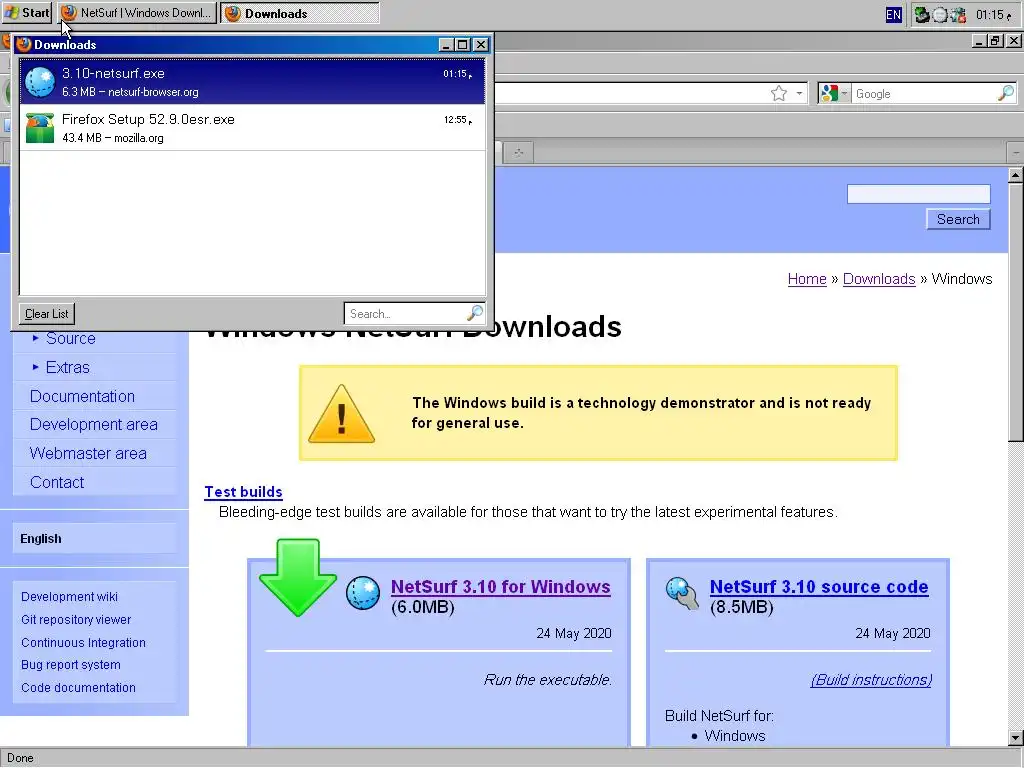
Task: Go to Home breadcrumb link
Action: (x=807, y=279)
